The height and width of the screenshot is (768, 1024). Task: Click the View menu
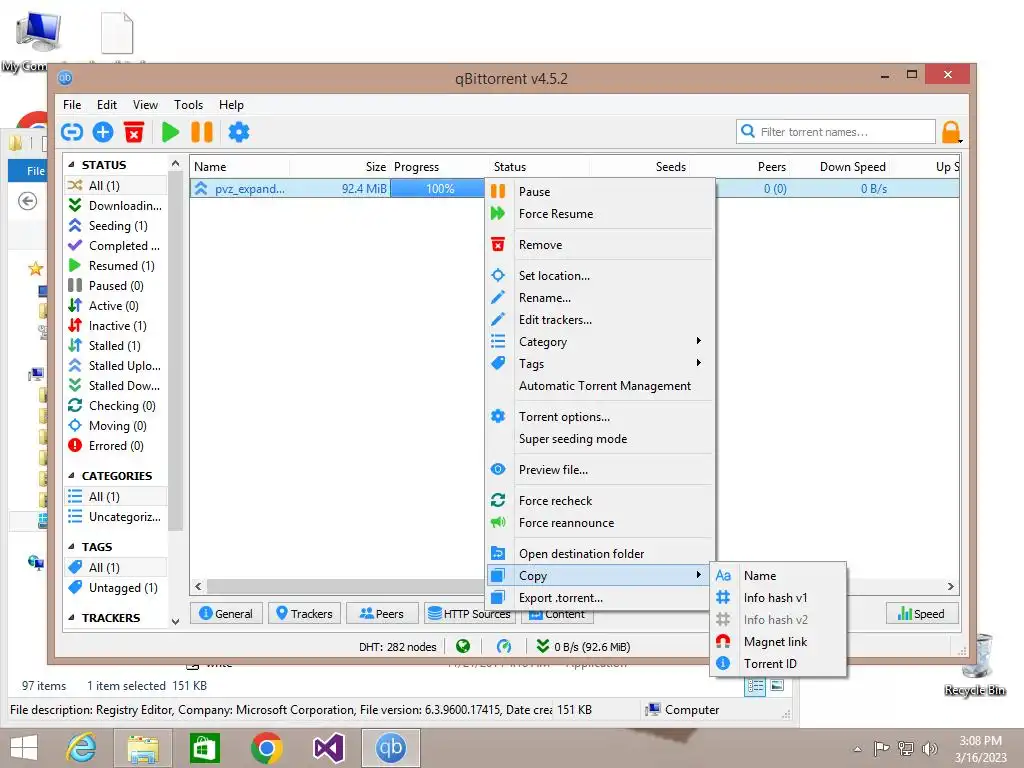point(145,104)
